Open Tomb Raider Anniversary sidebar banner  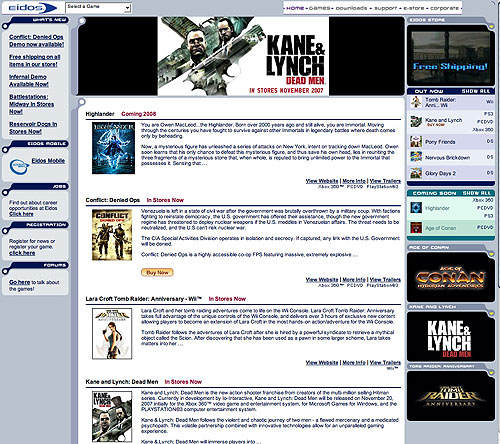tap(451, 396)
